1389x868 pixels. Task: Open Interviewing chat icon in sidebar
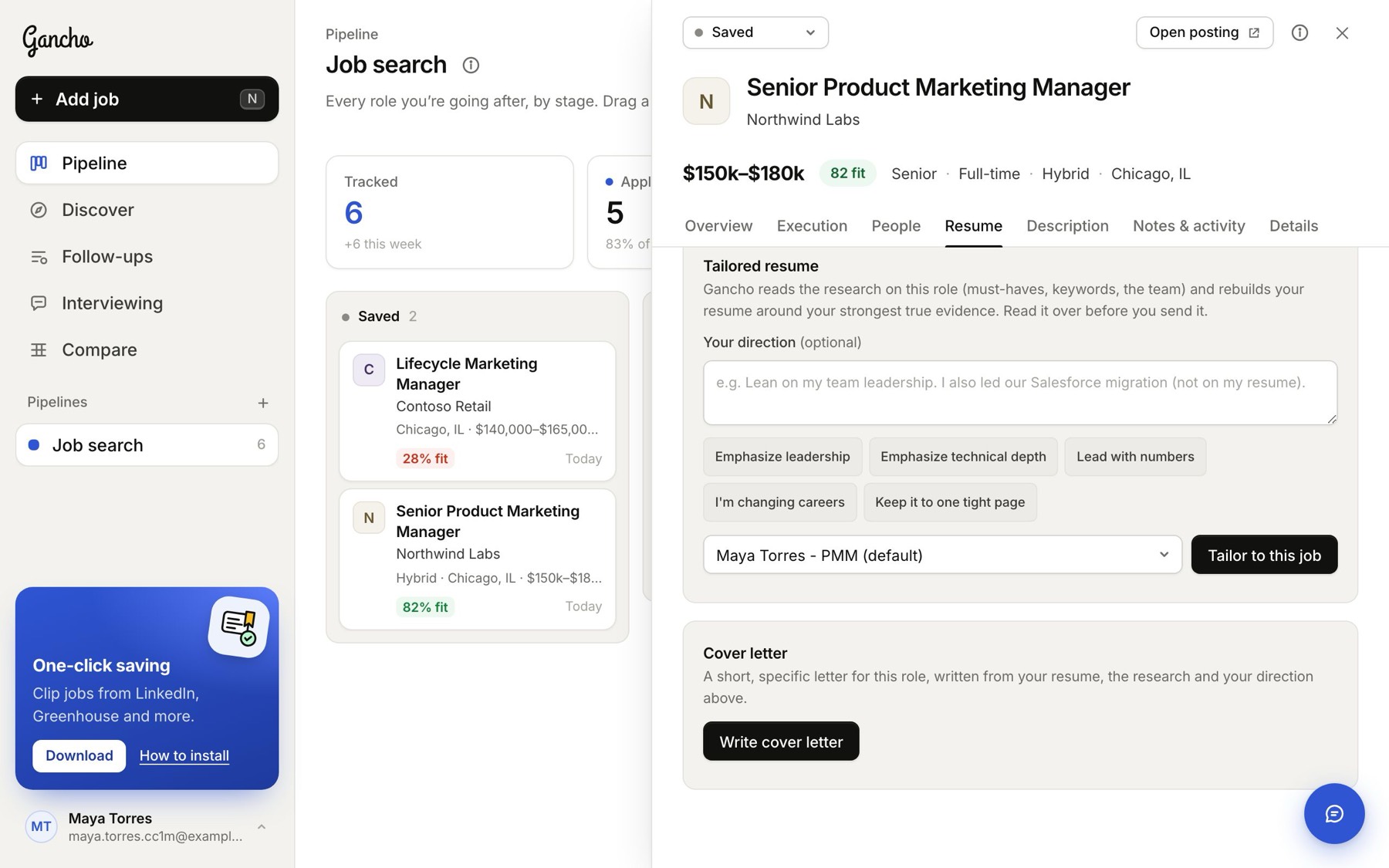pos(39,303)
